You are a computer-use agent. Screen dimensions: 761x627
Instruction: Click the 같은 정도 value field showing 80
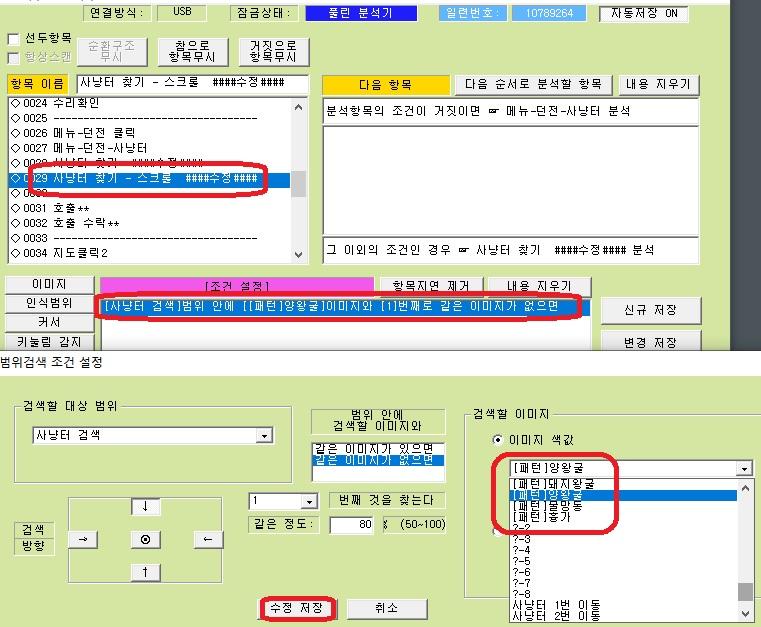(x=350, y=525)
